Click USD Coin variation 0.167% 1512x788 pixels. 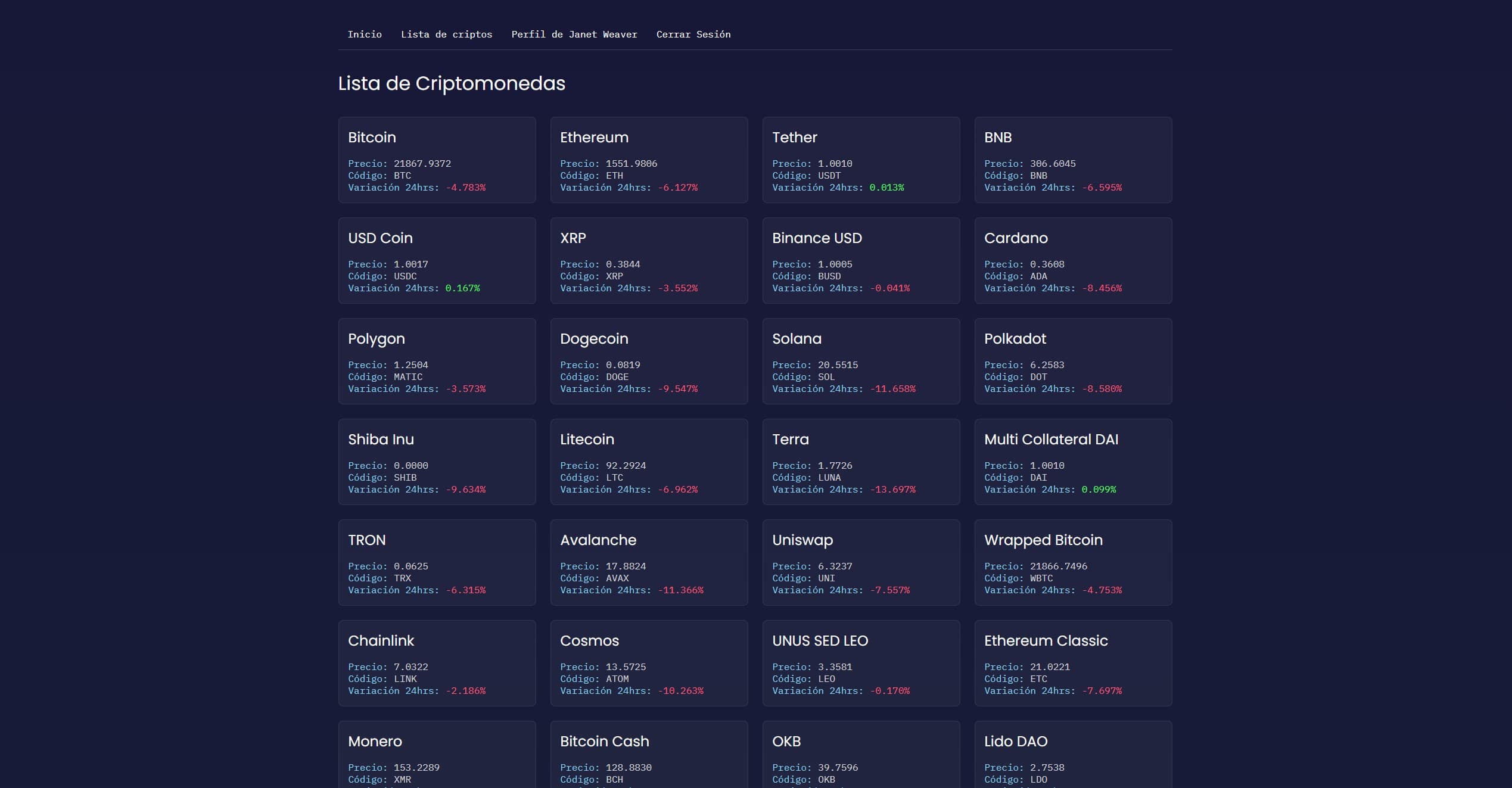[462, 288]
